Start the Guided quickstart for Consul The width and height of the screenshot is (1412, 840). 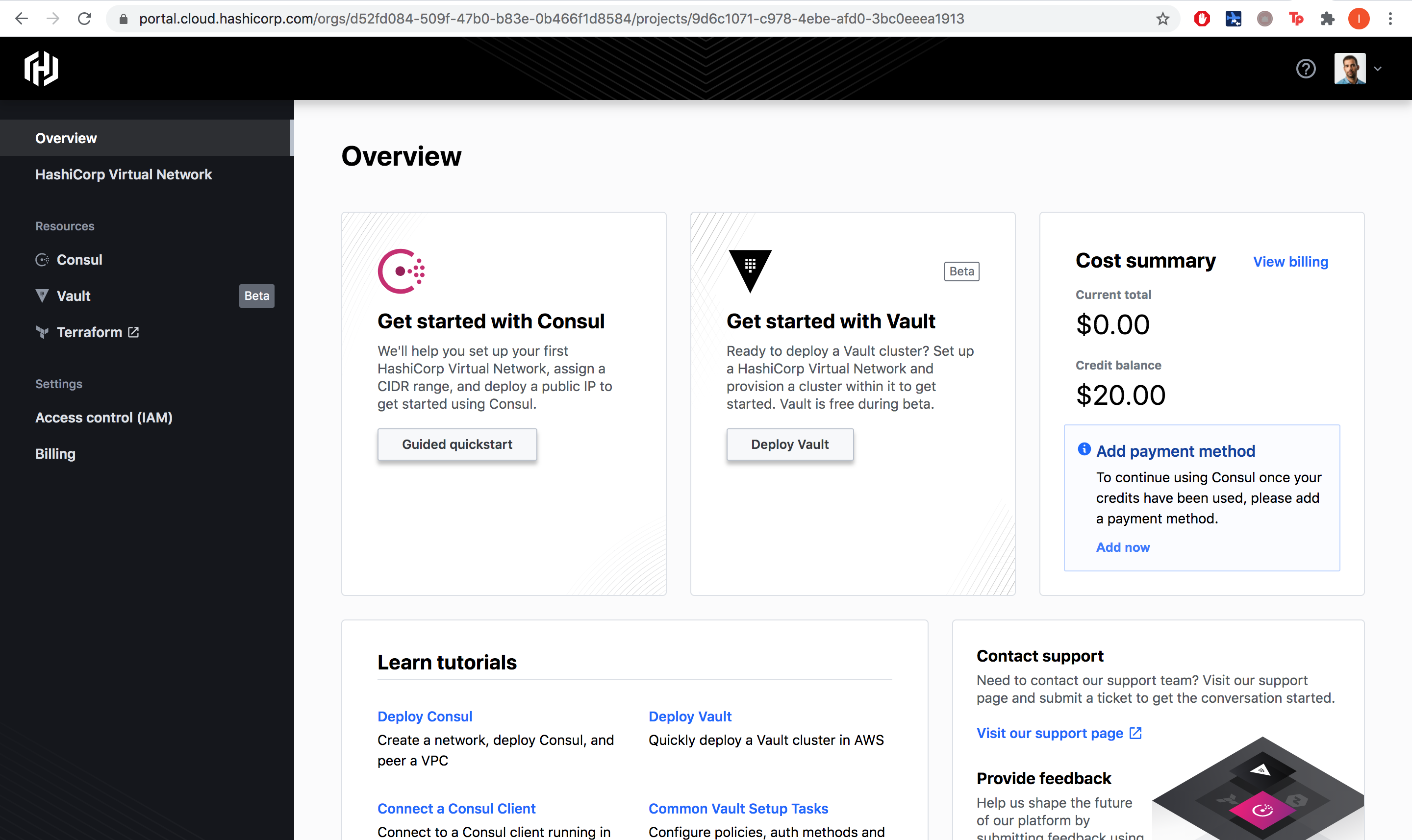pyautogui.click(x=457, y=445)
